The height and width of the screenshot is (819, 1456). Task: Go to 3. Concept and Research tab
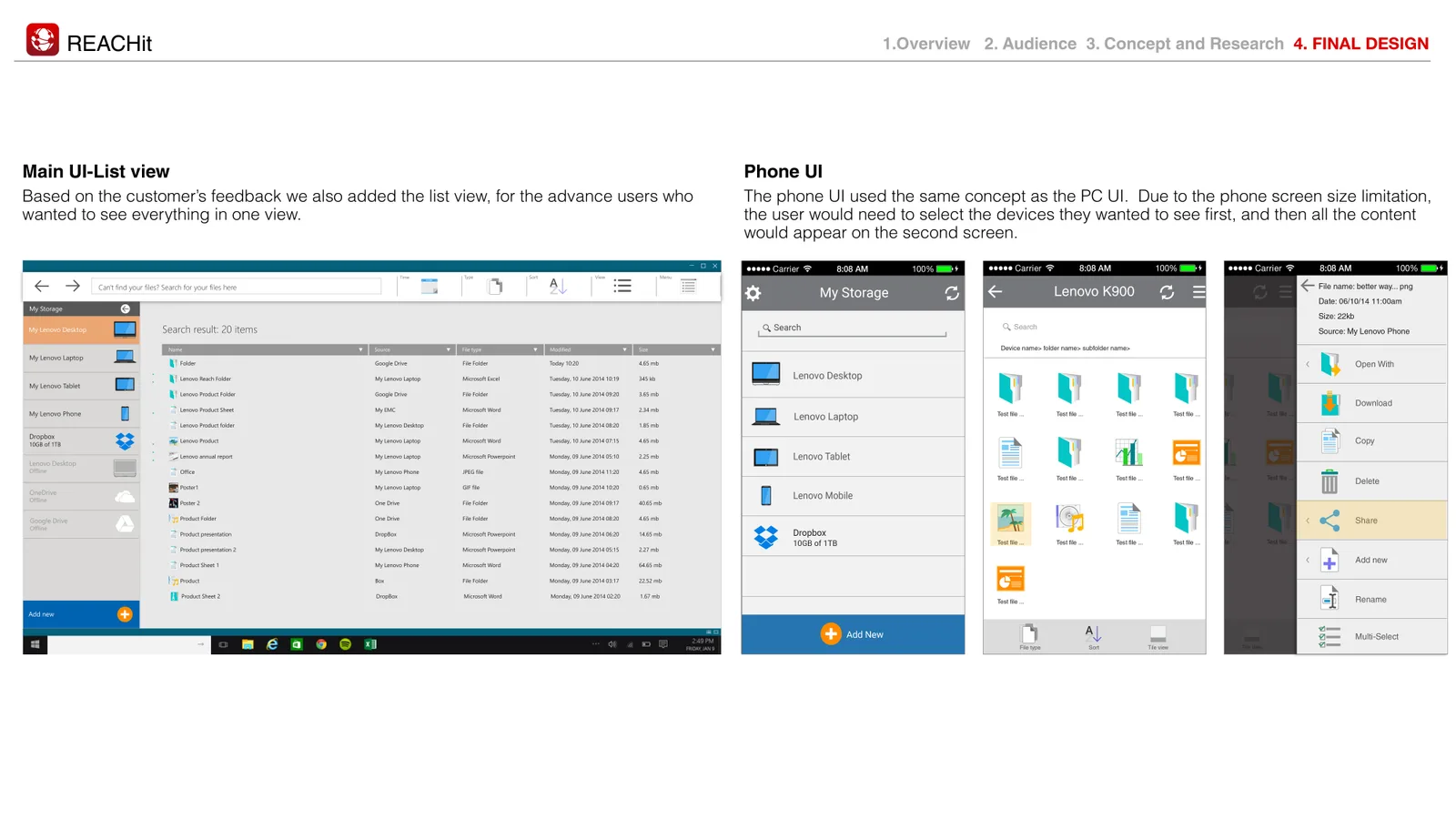(1185, 44)
